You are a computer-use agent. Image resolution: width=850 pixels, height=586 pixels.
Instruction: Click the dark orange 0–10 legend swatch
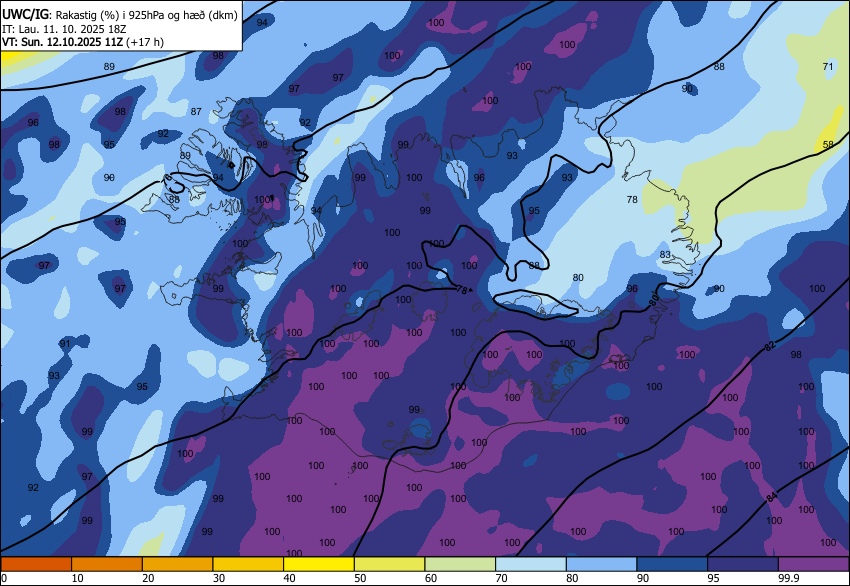click(36, 564)
